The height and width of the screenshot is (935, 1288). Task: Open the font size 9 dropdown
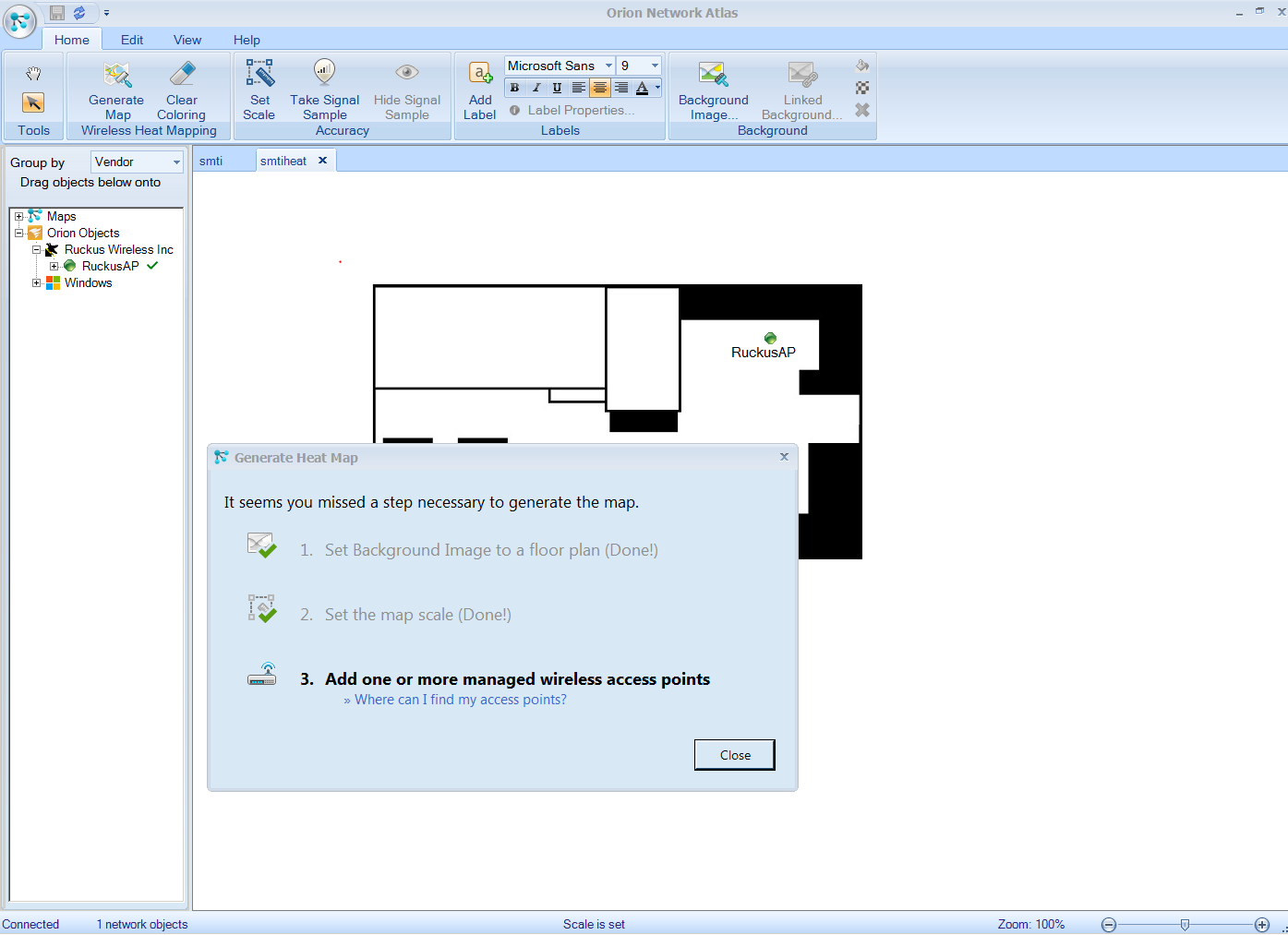(x=655, y=66)
